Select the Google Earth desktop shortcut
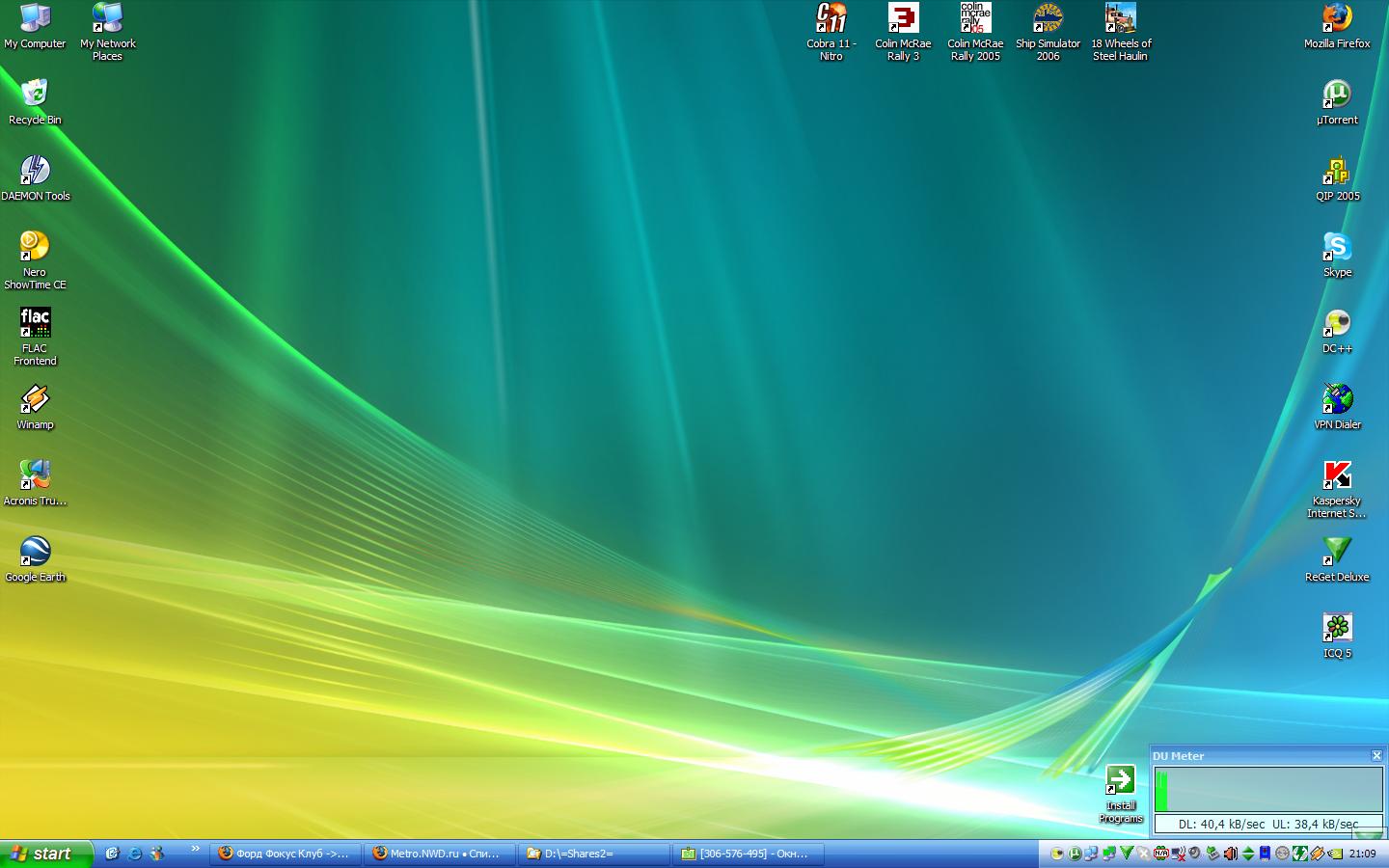Screen dimensions: 1389x868 click(x=35, y=552)
